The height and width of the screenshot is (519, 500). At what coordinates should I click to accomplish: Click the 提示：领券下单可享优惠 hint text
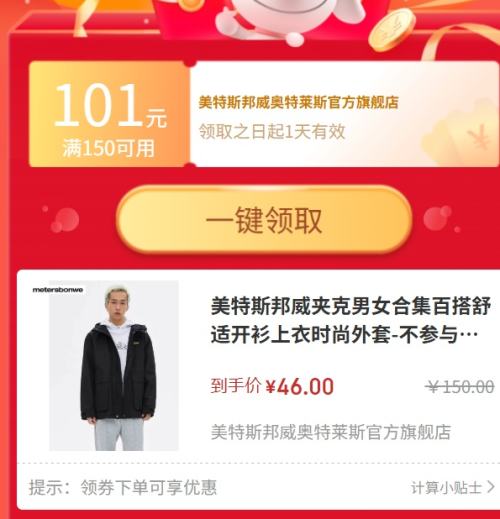coord(123,488)
